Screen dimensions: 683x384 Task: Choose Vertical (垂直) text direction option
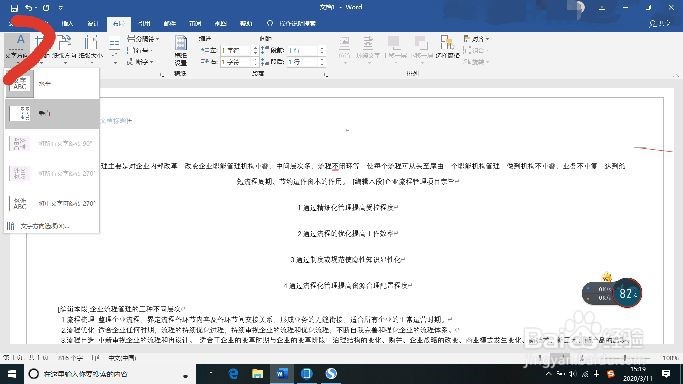[x=52, y=114]
